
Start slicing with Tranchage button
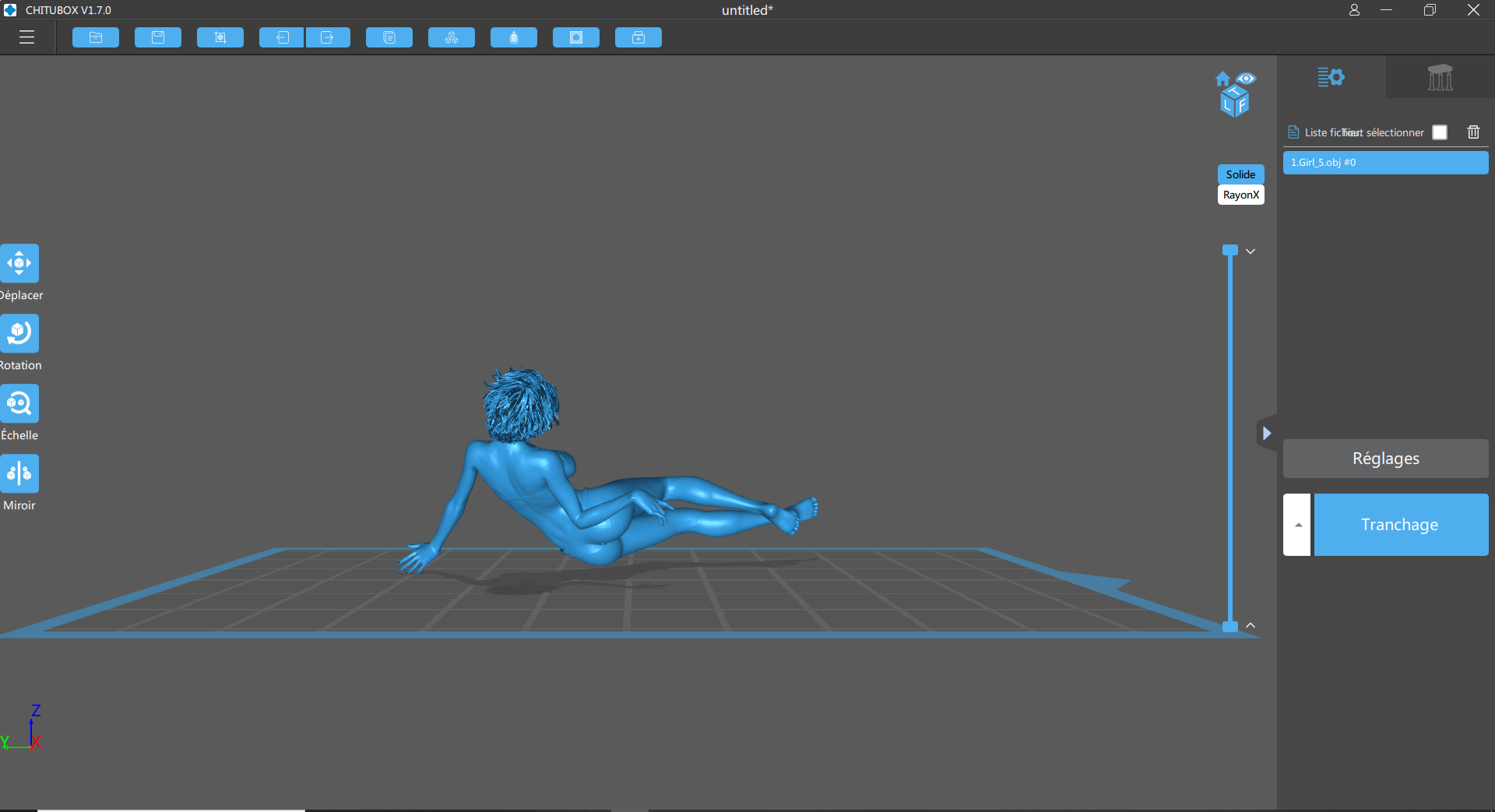(x=1401, y=525)
